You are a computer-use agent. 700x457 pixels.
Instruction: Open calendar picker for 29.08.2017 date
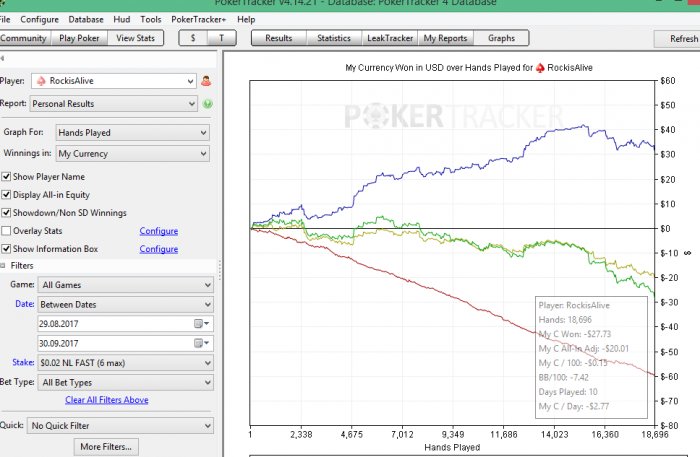(x=201, y=324)
